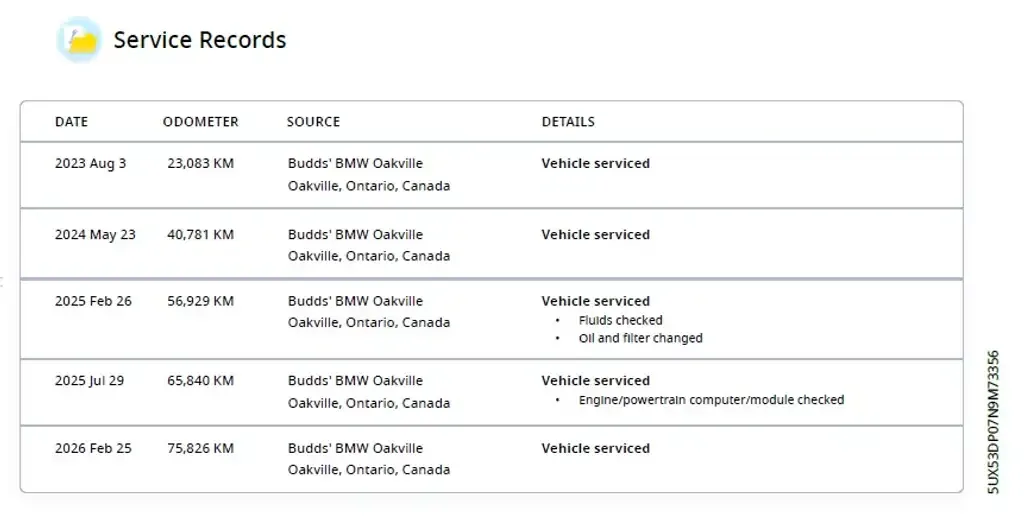Click Engine/powertrain computer/module checked item

pyautogui.click(x=711, y=400)
